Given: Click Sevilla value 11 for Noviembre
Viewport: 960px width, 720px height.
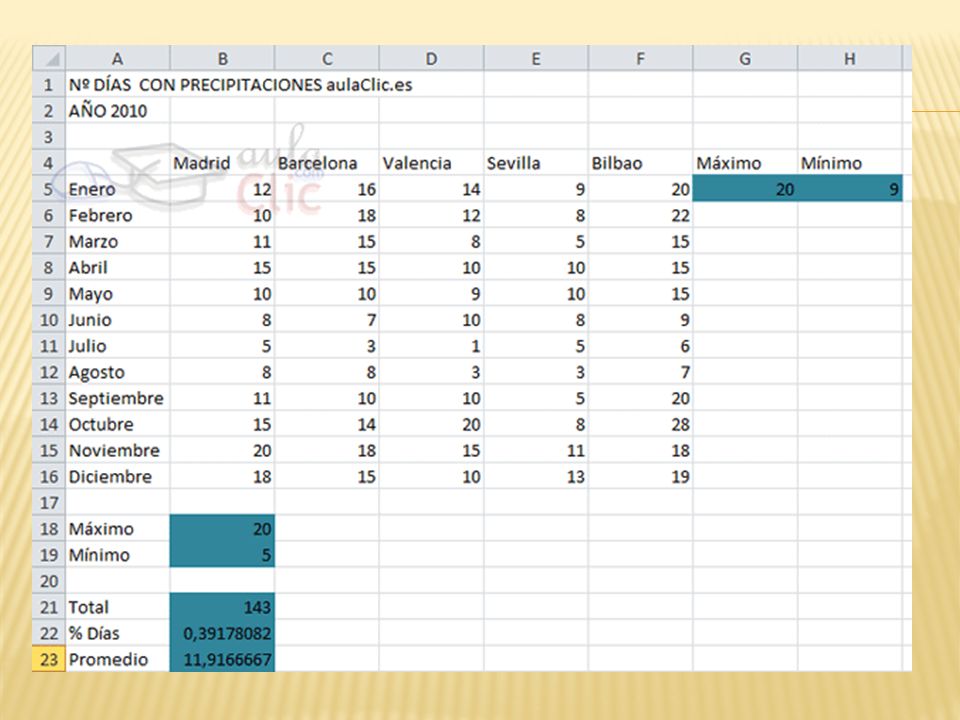Looking at the screenshot, I should (x=536, y=451).
